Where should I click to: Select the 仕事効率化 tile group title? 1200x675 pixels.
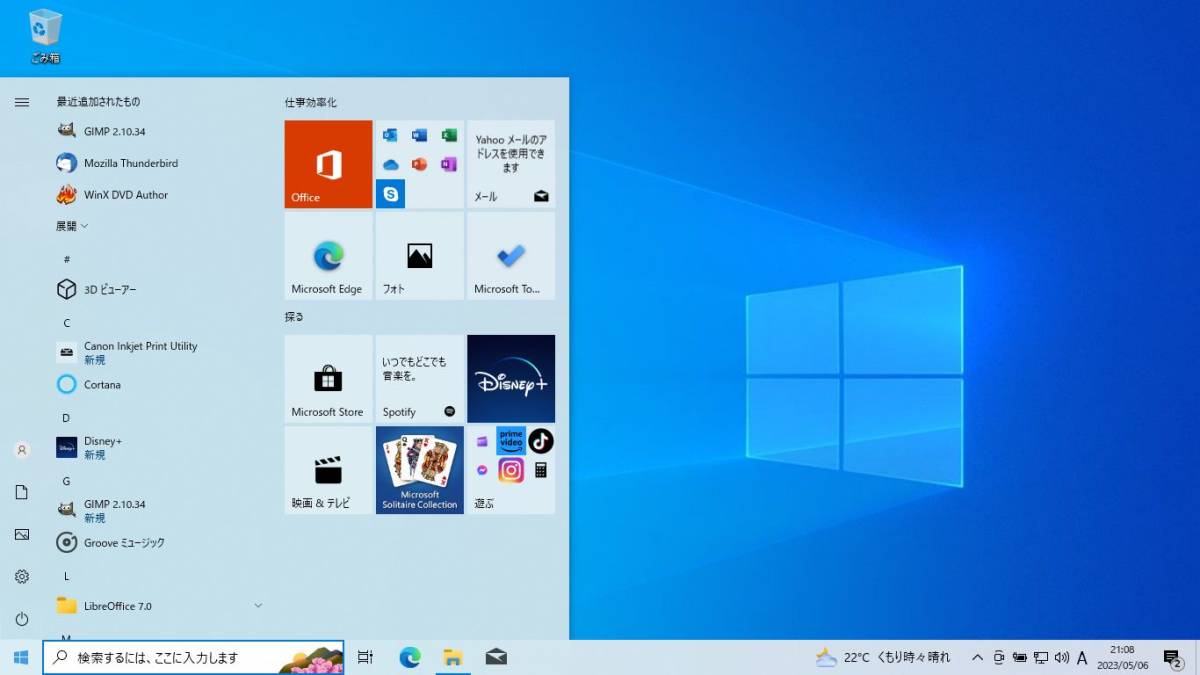point(311,102)
